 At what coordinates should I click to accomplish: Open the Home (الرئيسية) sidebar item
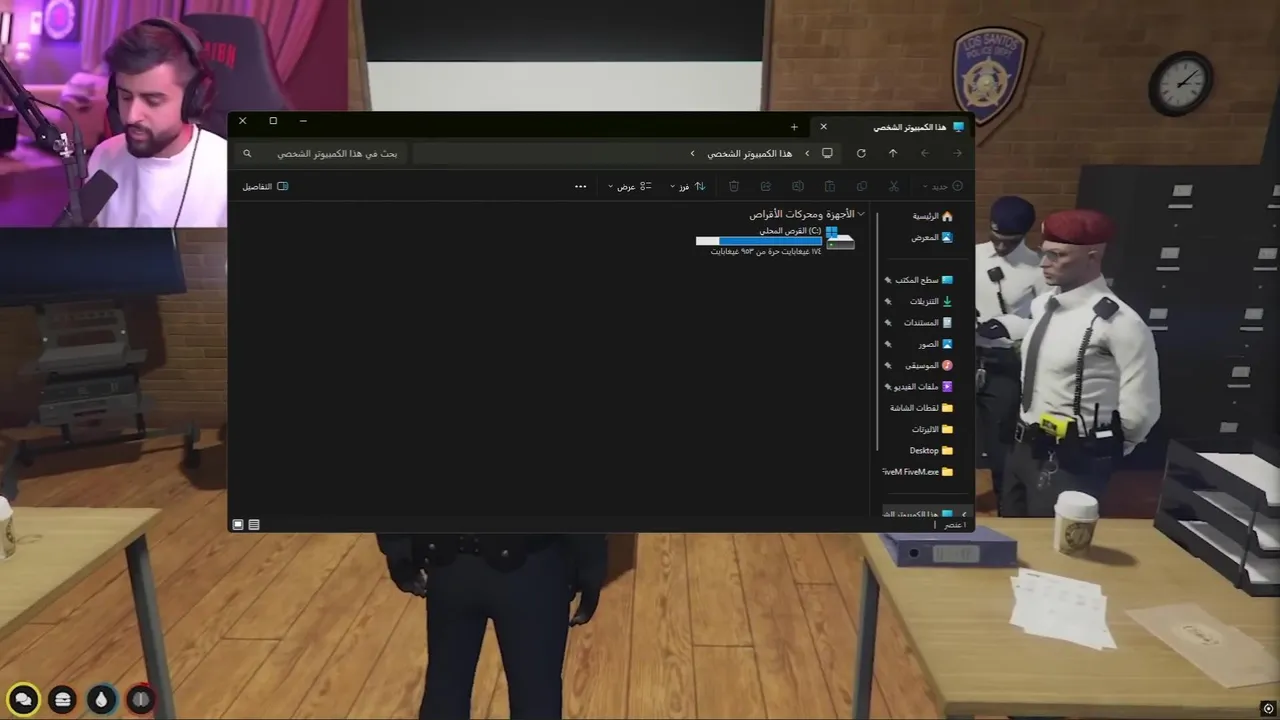coord(932,216)
